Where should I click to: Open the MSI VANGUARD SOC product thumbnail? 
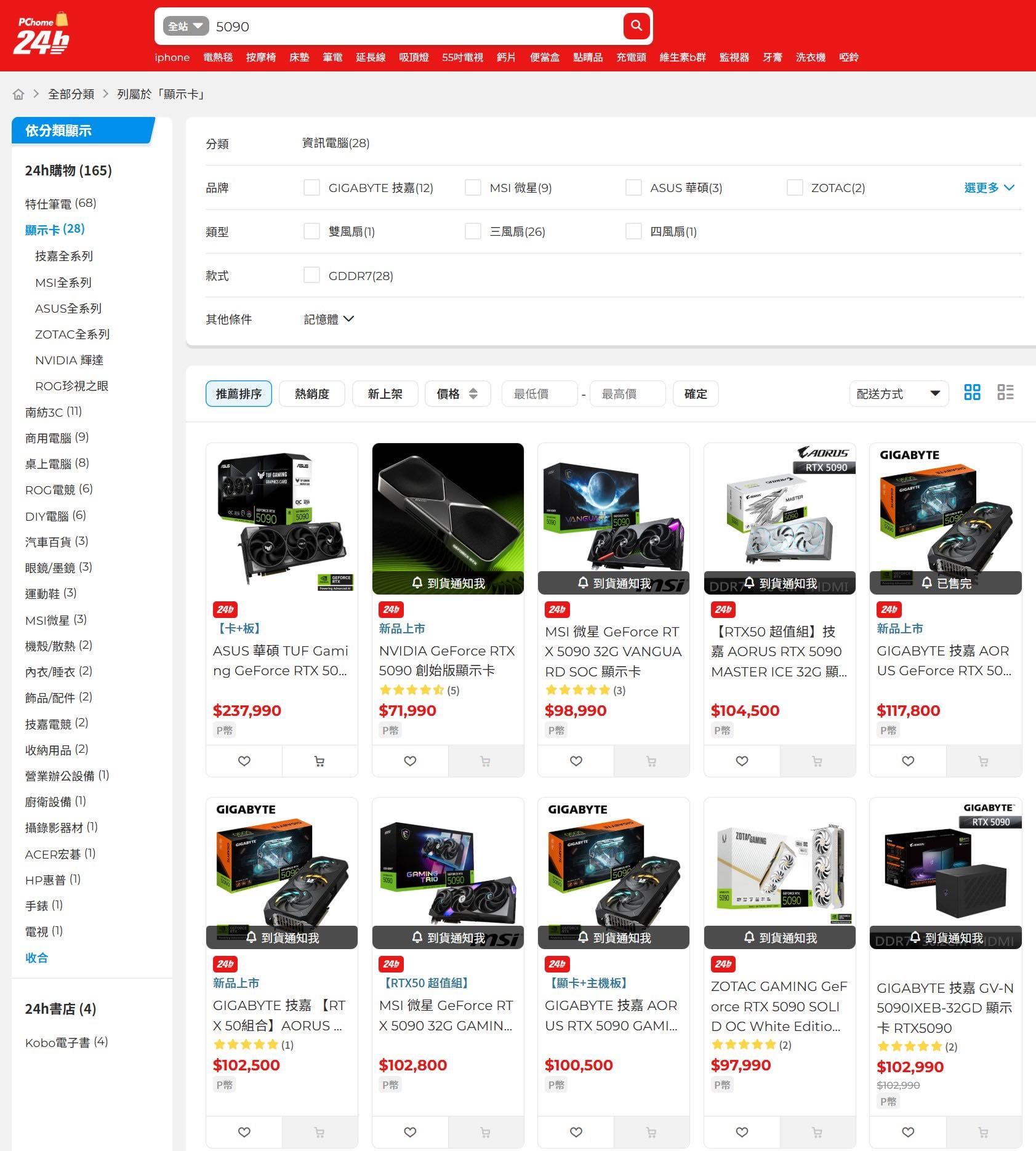(x=613, y=518)
